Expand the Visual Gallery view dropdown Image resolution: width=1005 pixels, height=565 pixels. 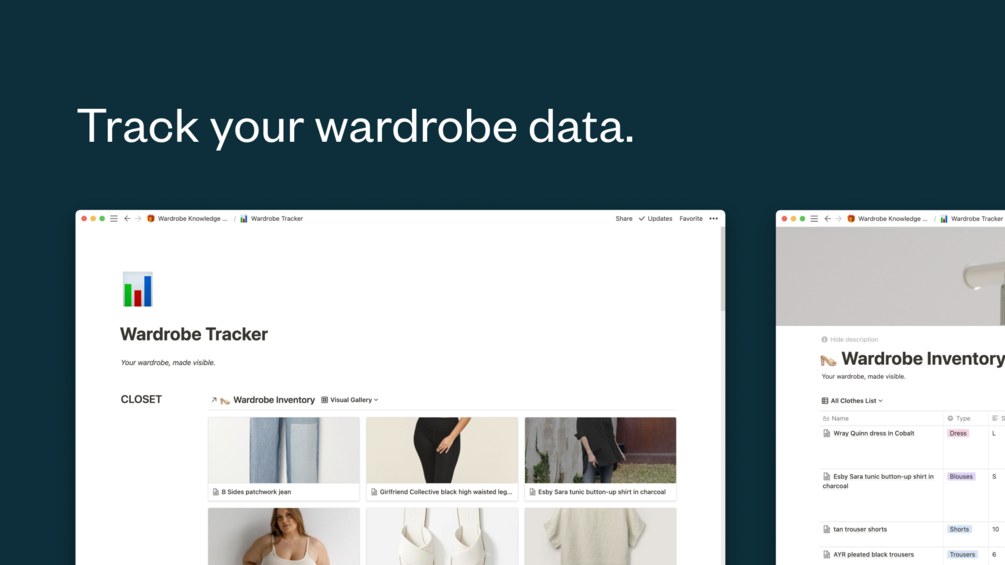coord(350,400)
